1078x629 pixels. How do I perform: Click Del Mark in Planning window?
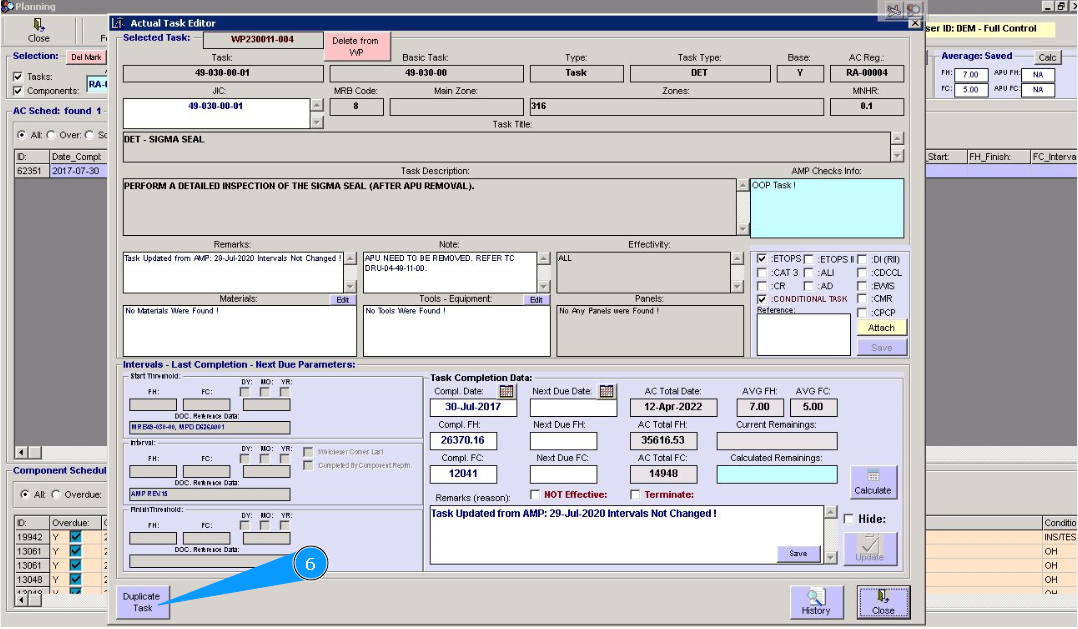(x=86, y=57)
